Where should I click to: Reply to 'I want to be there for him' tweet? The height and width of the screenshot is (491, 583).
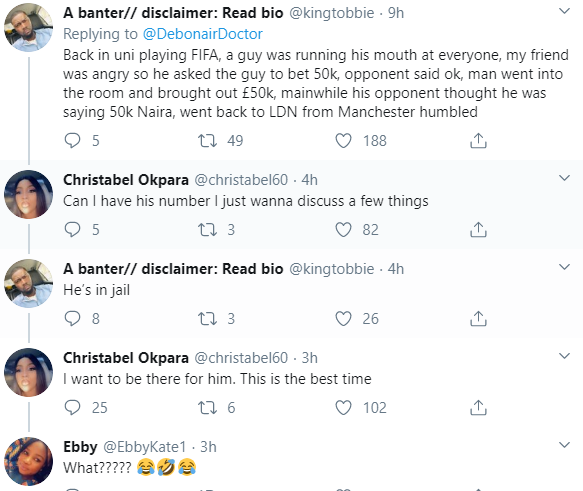[72, 408]
